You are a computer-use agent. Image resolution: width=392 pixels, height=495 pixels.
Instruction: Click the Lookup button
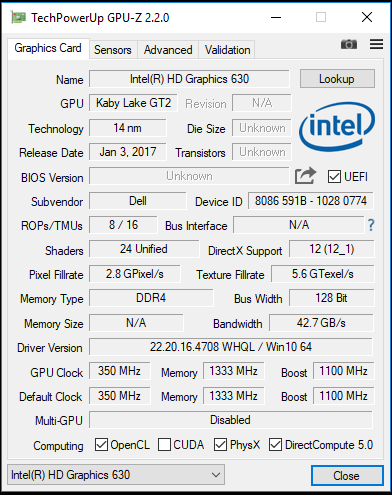337,79
